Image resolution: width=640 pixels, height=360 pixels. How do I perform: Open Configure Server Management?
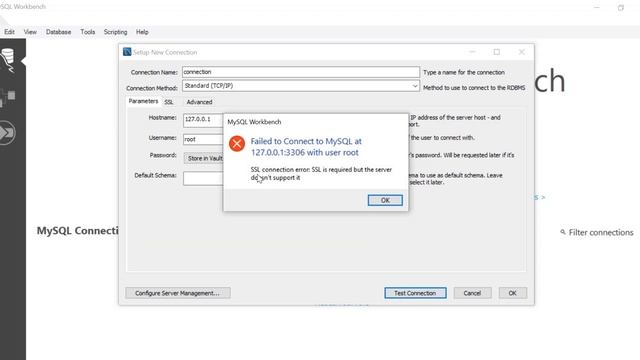pos(178,293)
